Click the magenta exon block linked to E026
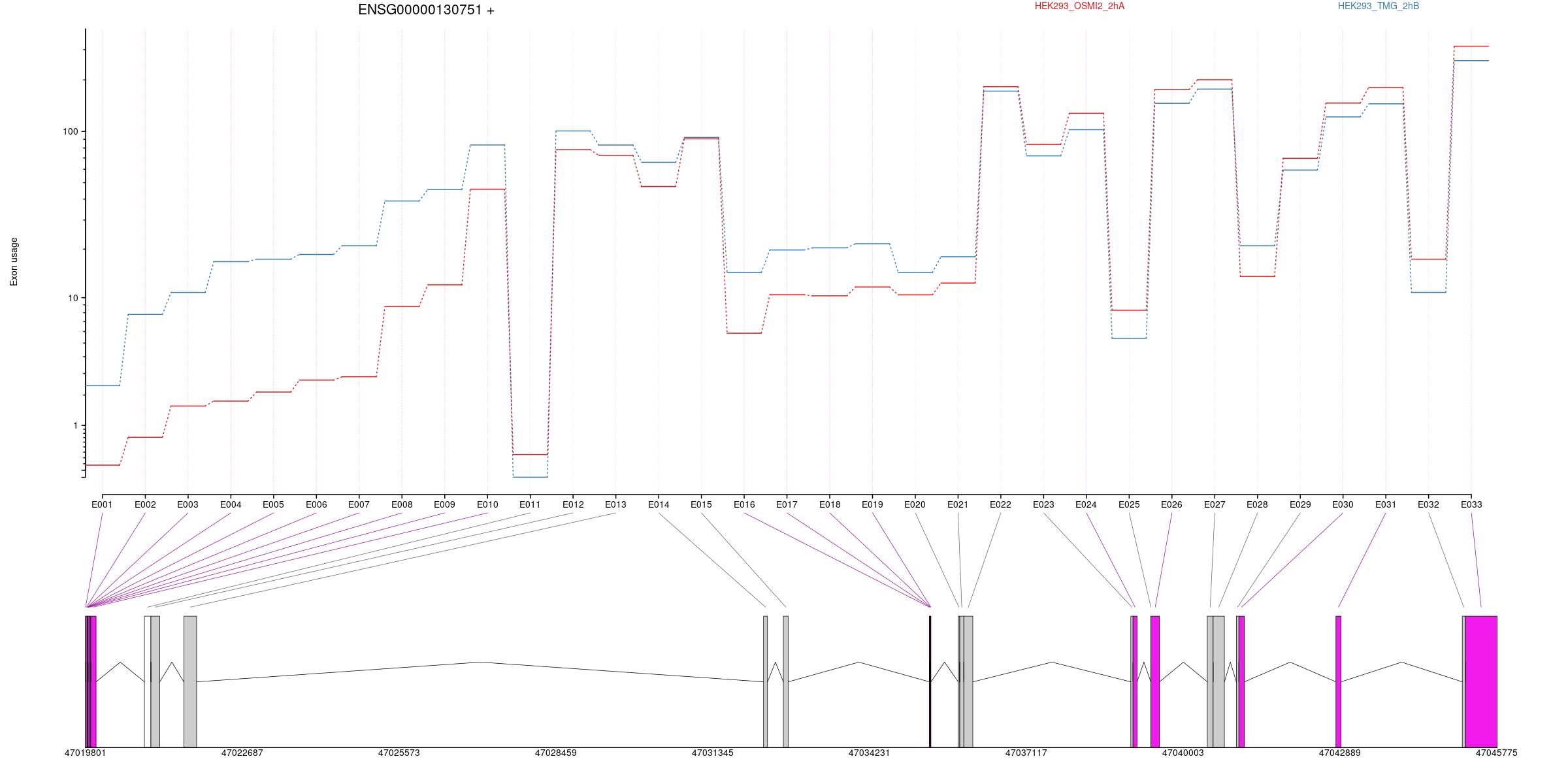Image resolution: width=1568 pixels, height=784 pixels. click(x=1155, y=681)
